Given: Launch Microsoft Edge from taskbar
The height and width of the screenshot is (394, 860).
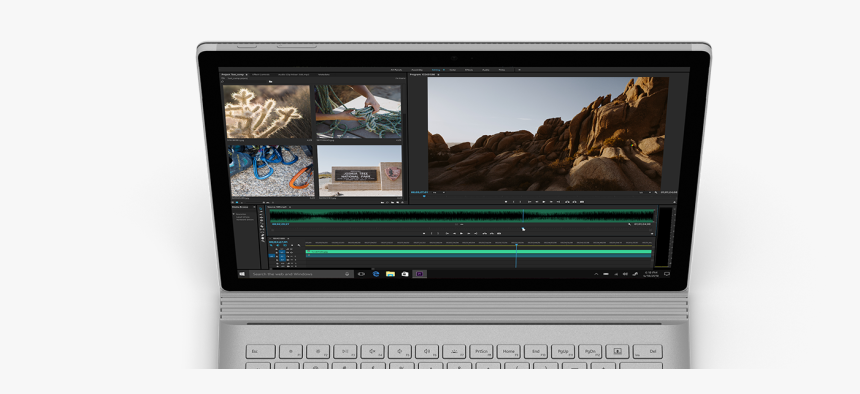Looking at the screenshot, I should (376, 274).
